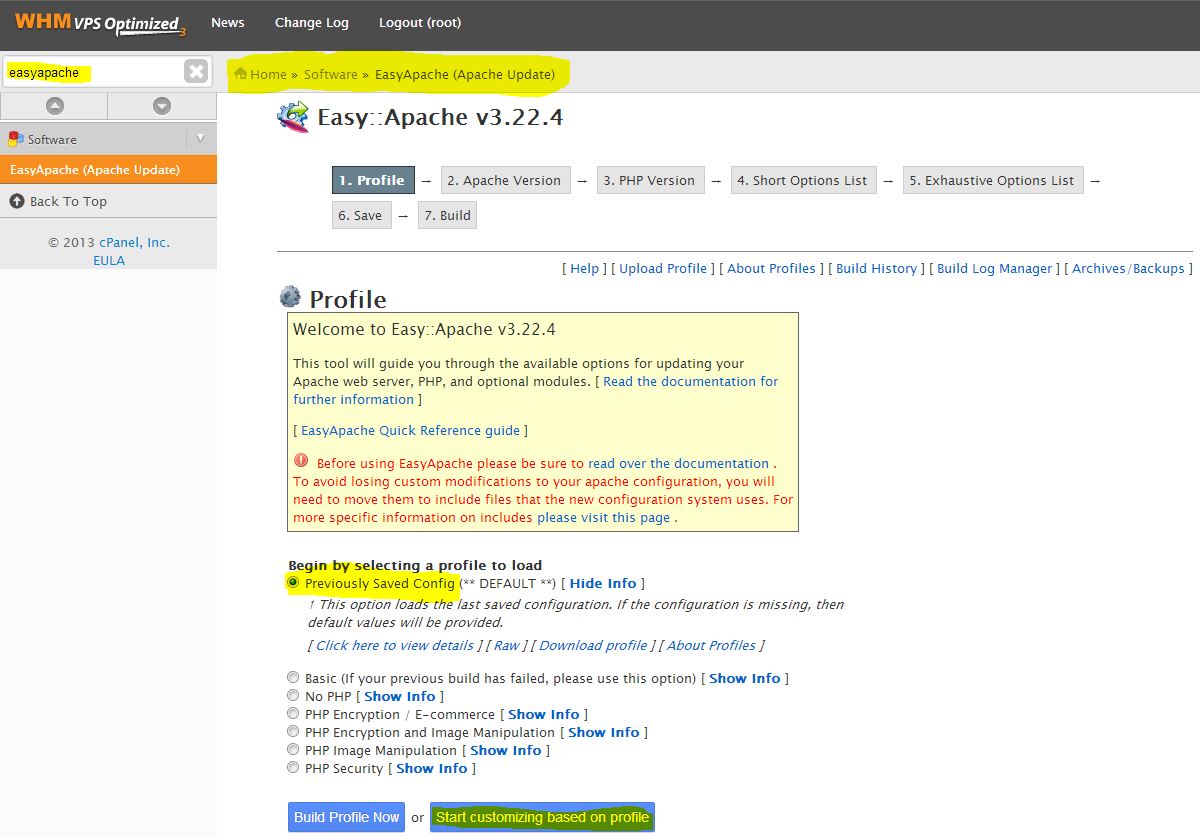This screenshot has width=1200, height=838.
Task: Click the Software category icon in the sidebar
Action: tap(16, 139)
